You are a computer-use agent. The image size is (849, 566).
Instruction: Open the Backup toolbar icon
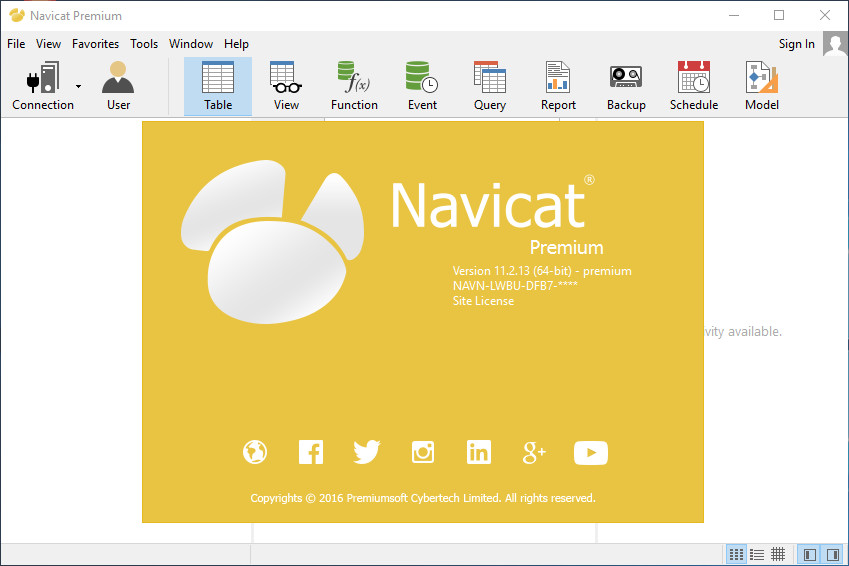pyautogui.click(x=626, y=87)
